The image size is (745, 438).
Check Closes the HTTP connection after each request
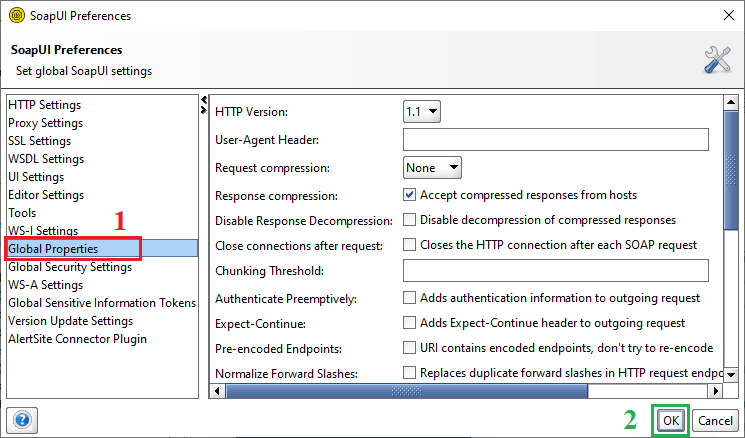[x=409, y=244]
